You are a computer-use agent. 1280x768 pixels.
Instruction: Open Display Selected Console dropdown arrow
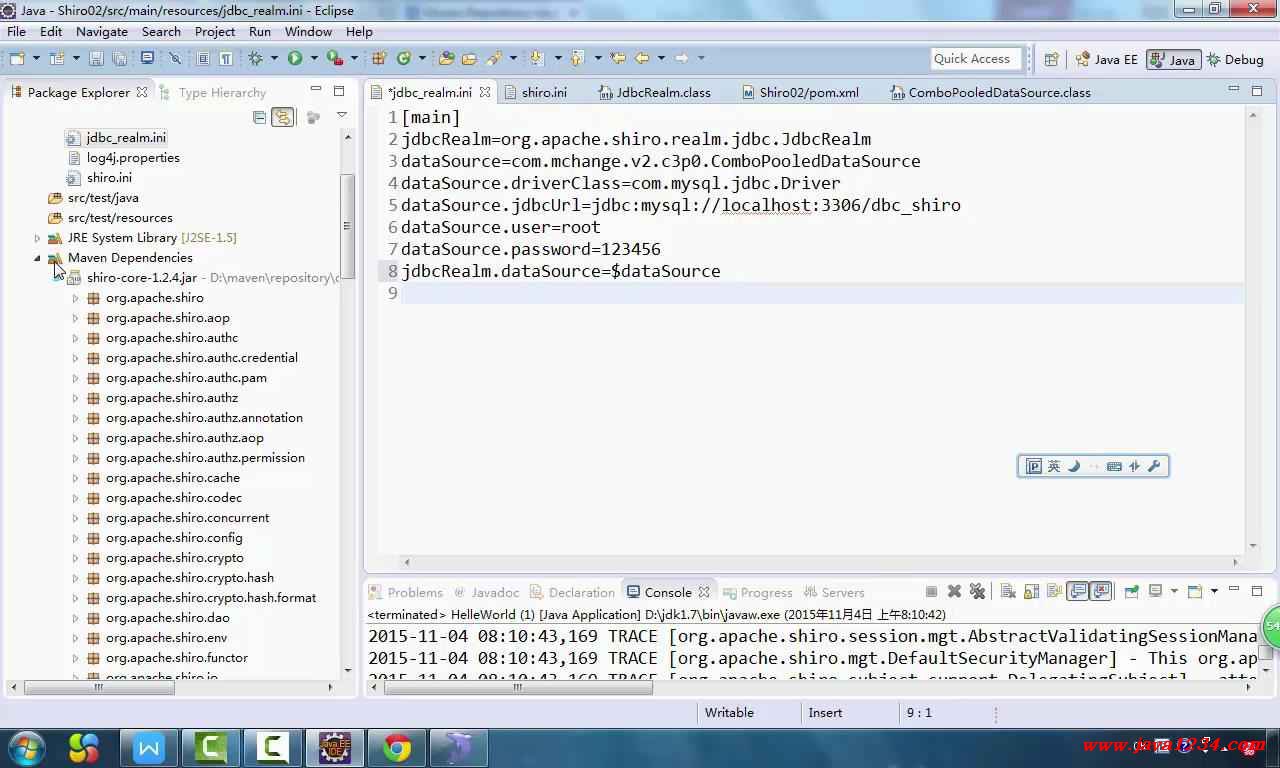pyautogui.click(x=1174, y=592)
